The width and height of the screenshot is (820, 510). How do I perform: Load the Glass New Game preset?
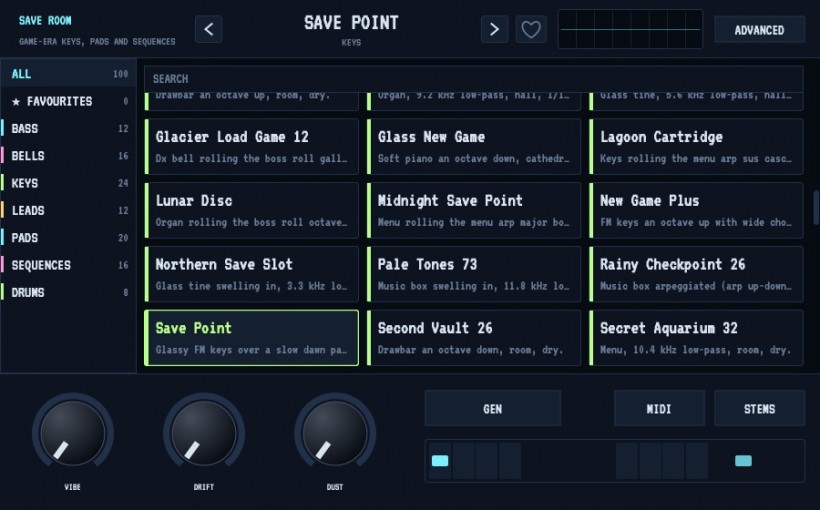click(x=474, y=146)
